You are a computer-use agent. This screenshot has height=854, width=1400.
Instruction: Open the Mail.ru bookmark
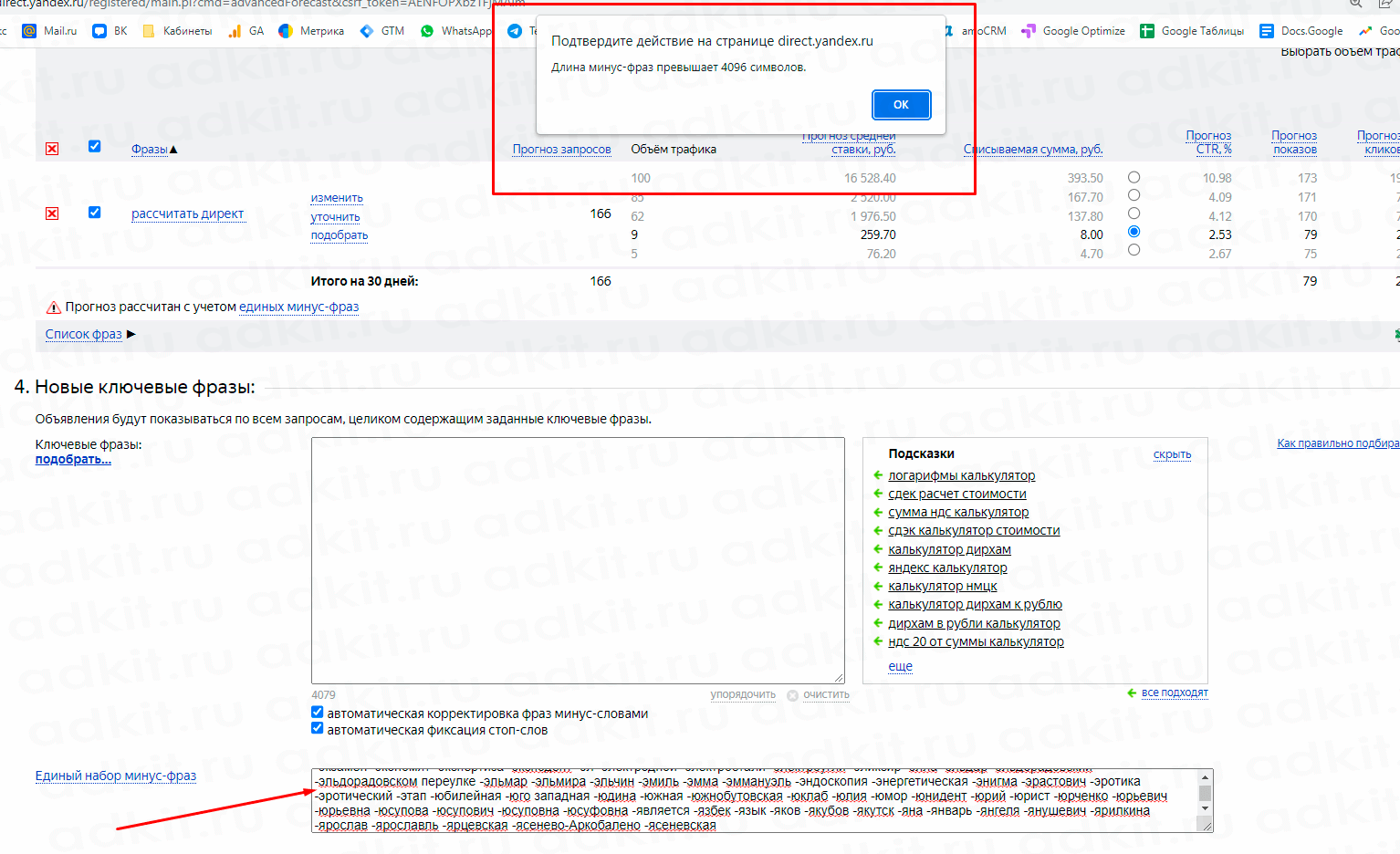[50, 31]
